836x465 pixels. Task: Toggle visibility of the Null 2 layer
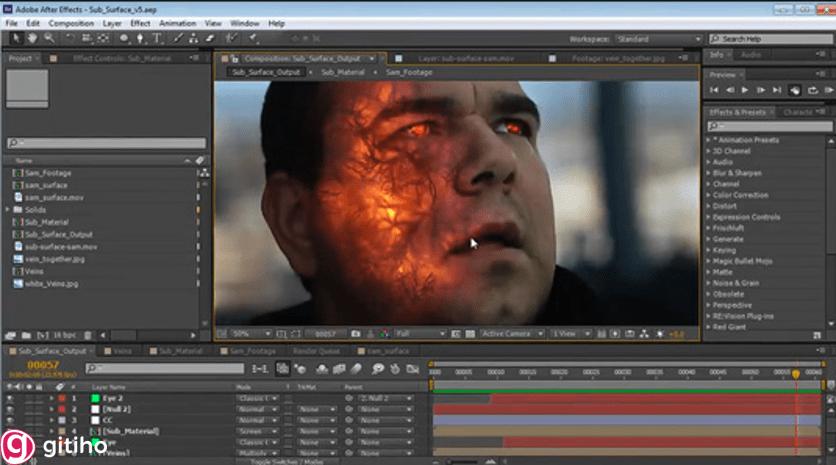[x=10, y=409]
